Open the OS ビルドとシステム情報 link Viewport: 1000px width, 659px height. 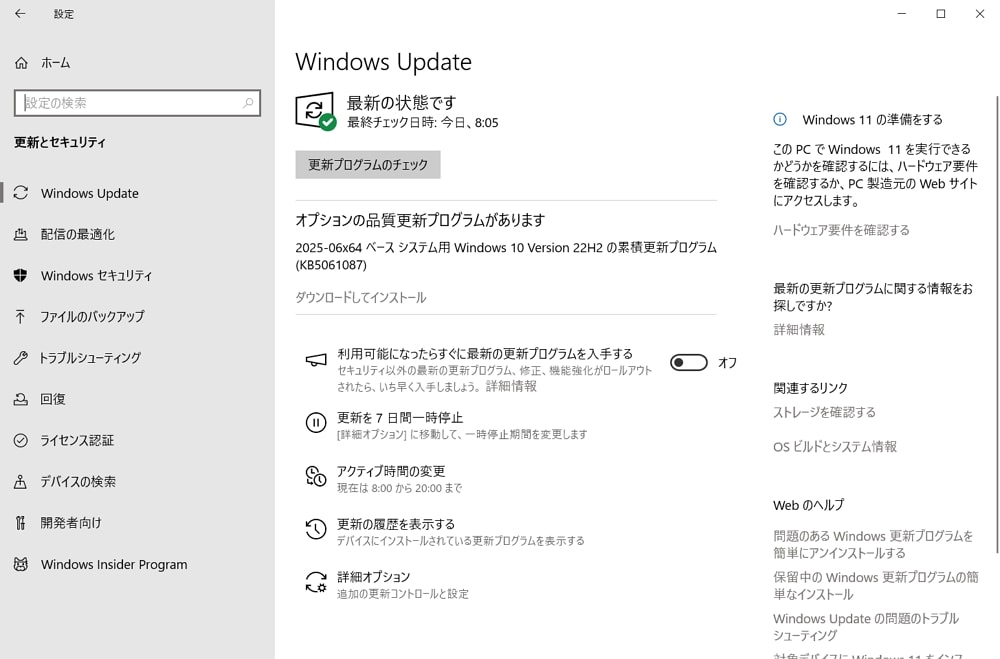point(835,447)
